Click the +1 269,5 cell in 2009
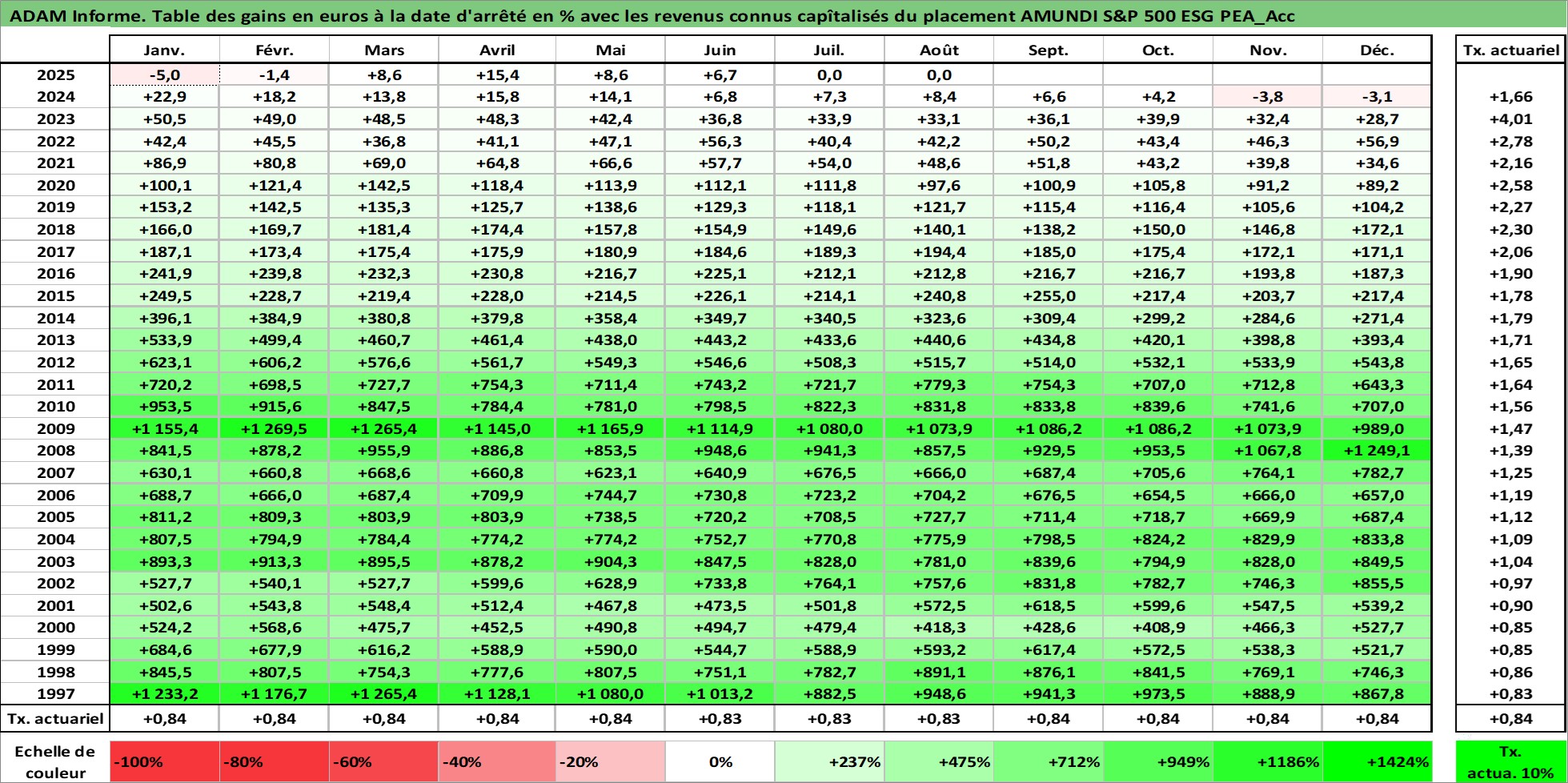 [x=274, y=429]
